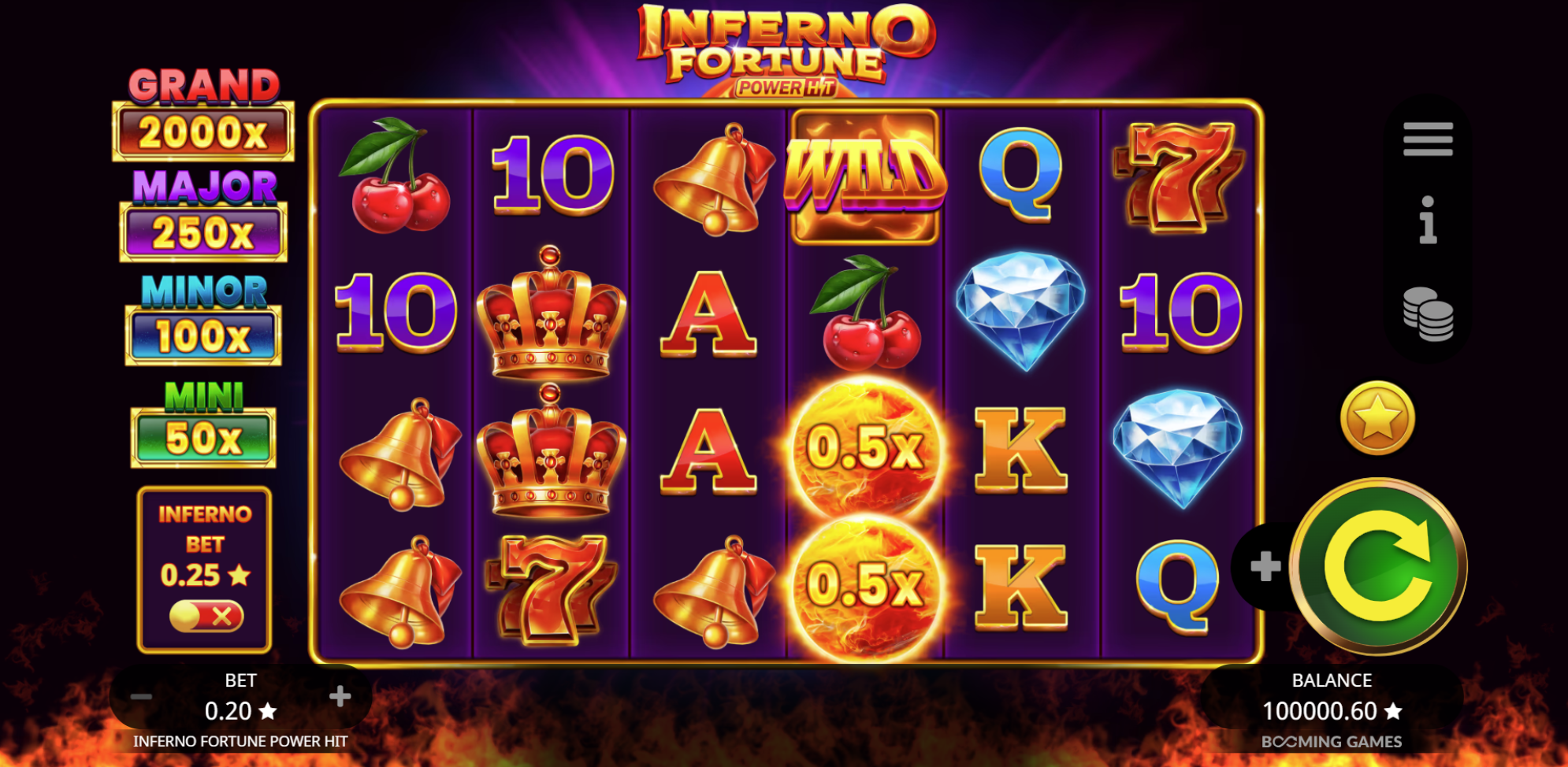Open the coin stack bet settings

(1428, 313)
